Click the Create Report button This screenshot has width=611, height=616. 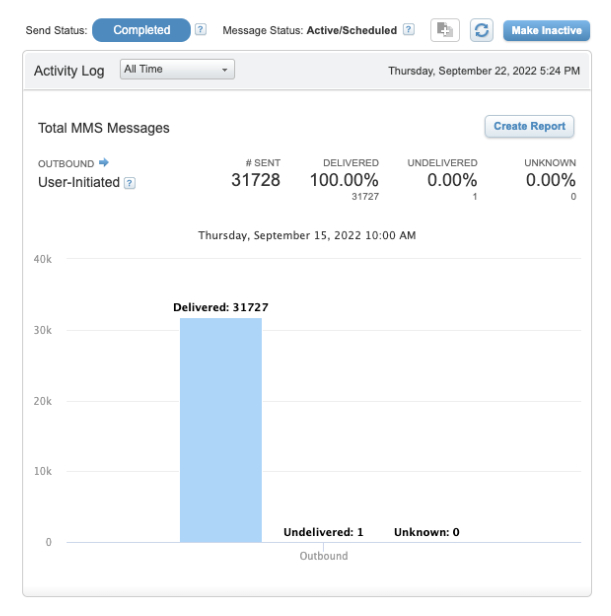529,127
